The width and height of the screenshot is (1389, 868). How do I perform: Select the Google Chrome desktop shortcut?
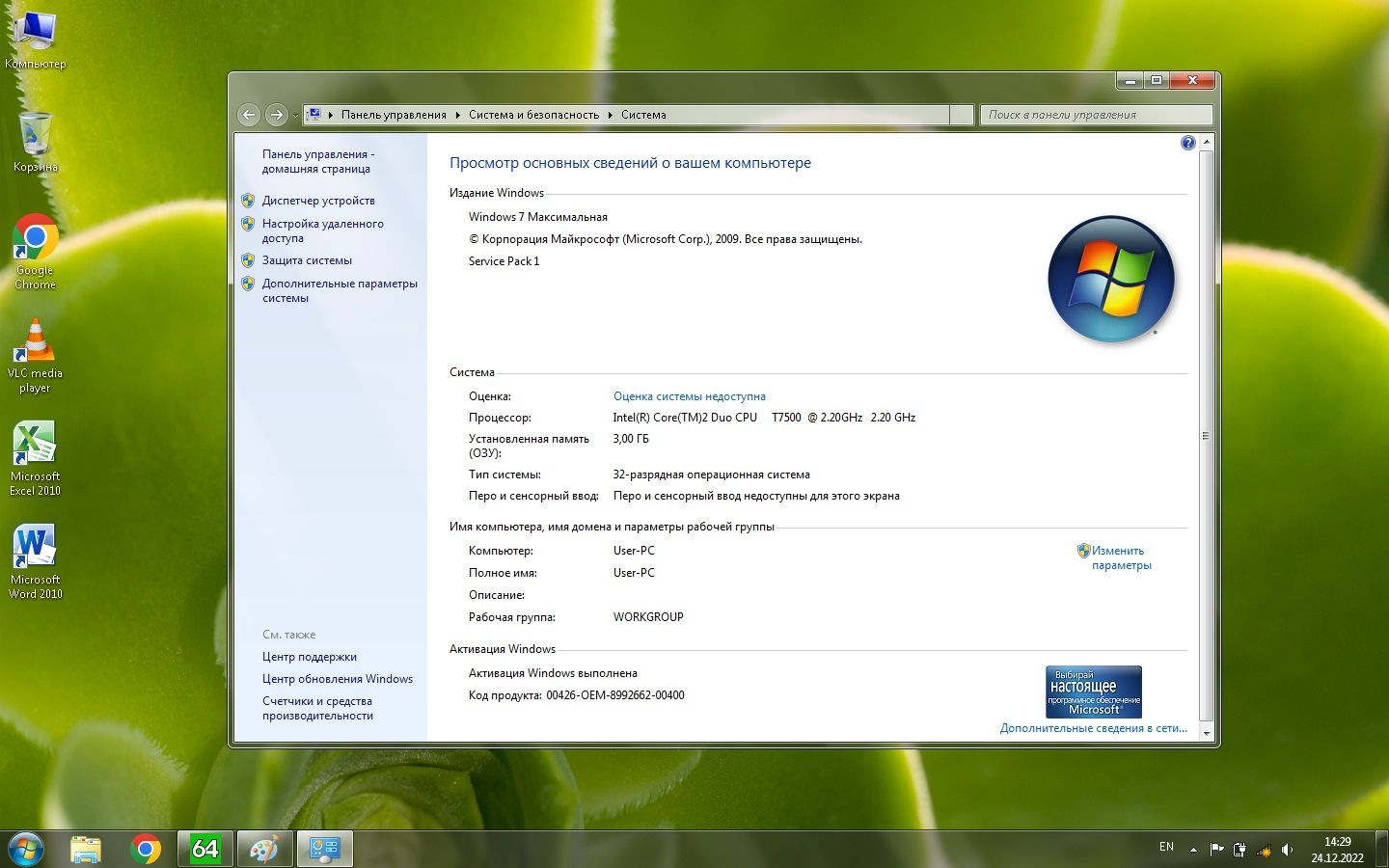[x=36, y=252]
